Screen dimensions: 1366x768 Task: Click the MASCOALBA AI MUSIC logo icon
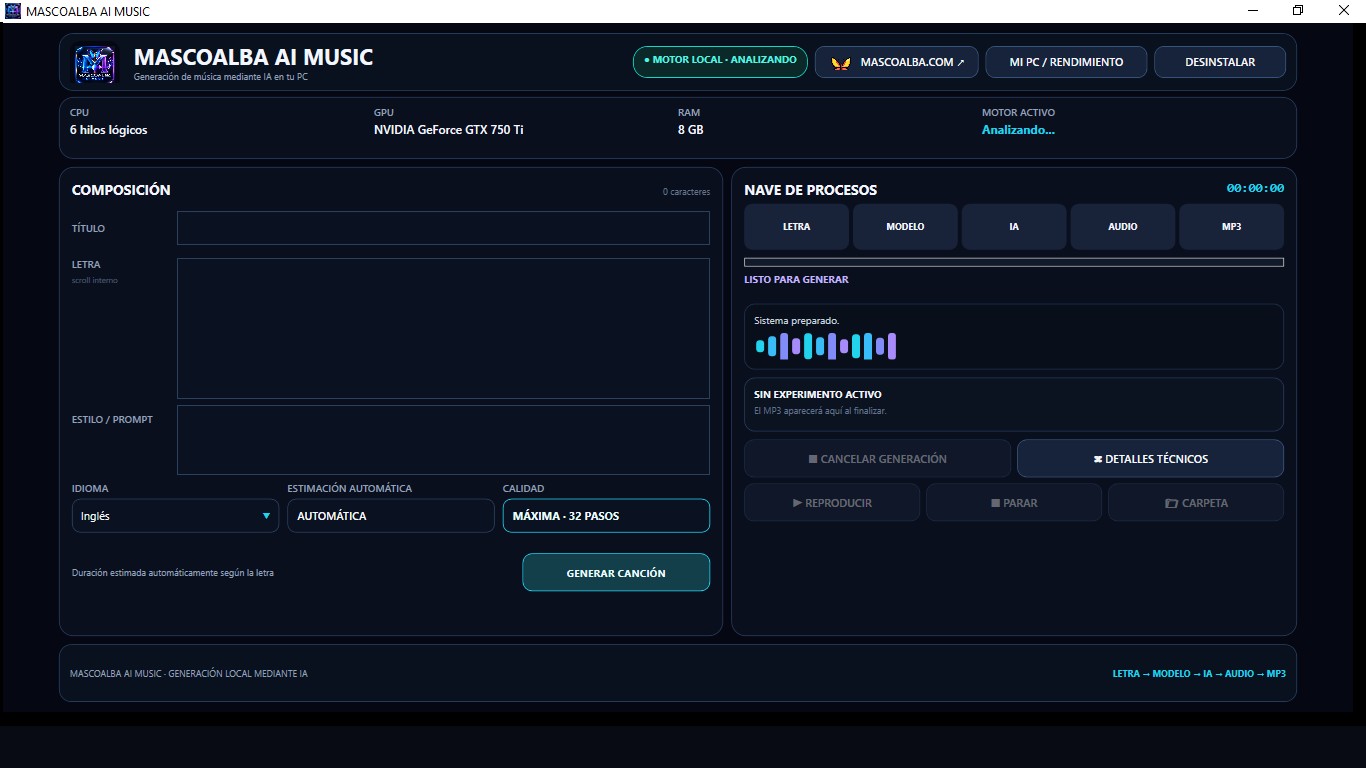pyautogui.click(x=95, y=64)
